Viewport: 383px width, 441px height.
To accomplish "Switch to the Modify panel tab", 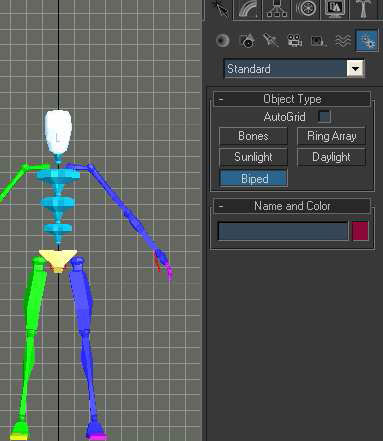I will click(x=248, y=9).
